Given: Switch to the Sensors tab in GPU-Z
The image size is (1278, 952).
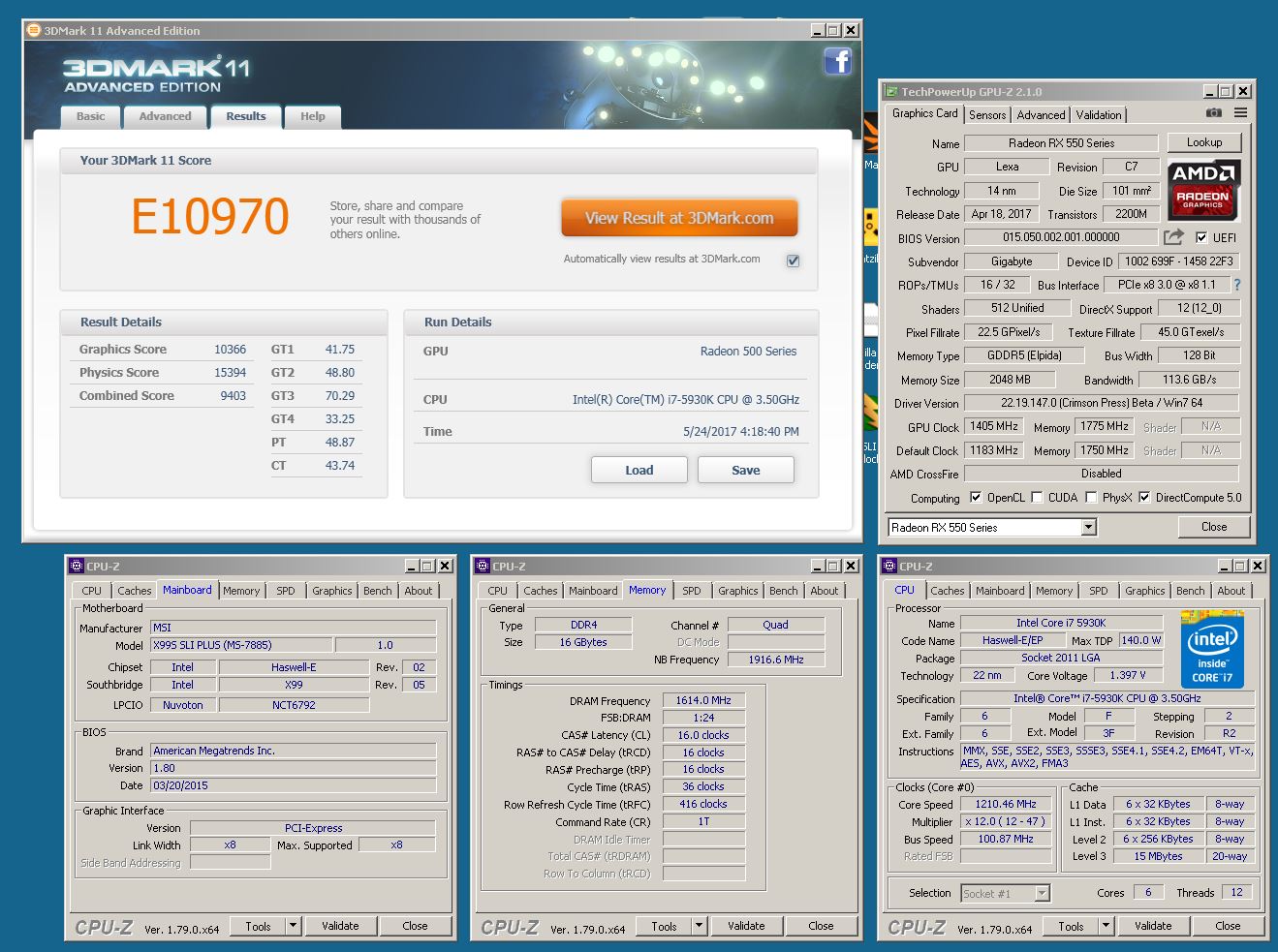Looking at the screenshot, I should pos(987,114).
